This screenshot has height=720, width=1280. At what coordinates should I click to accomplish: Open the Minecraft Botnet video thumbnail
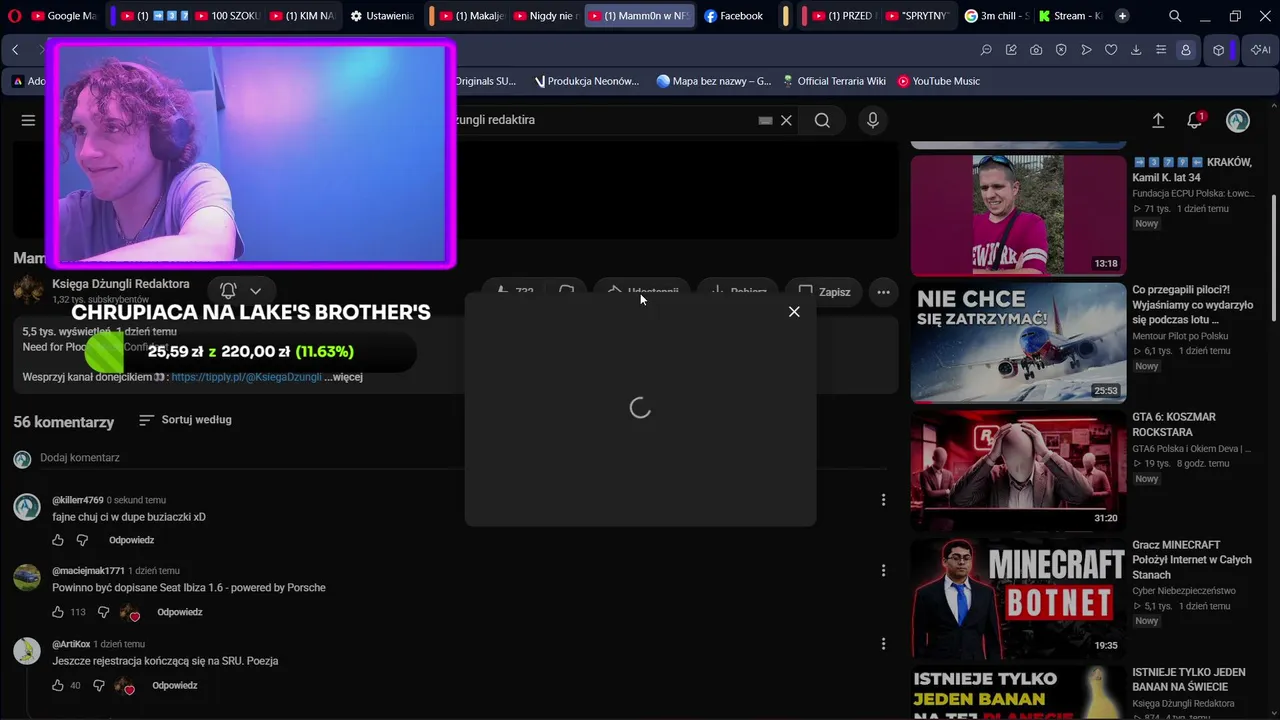coord(1018,598)
